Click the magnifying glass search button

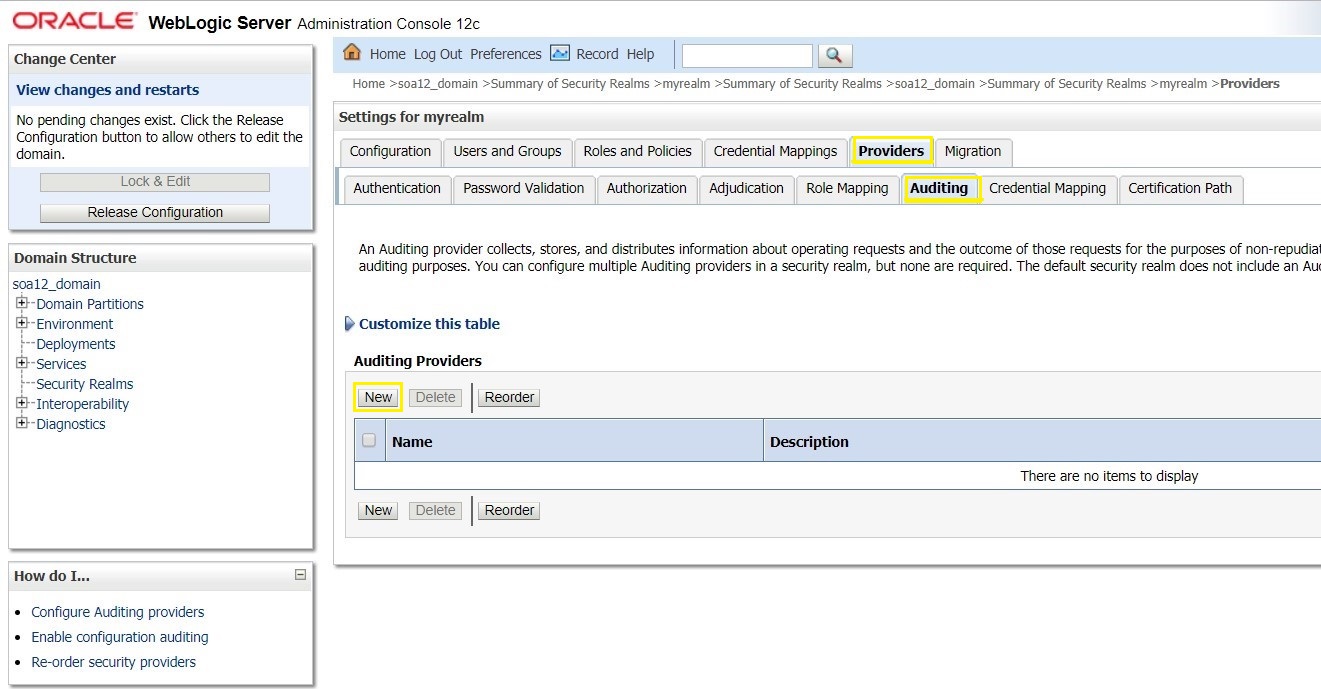pyautogui.click(x=834, y=55)
